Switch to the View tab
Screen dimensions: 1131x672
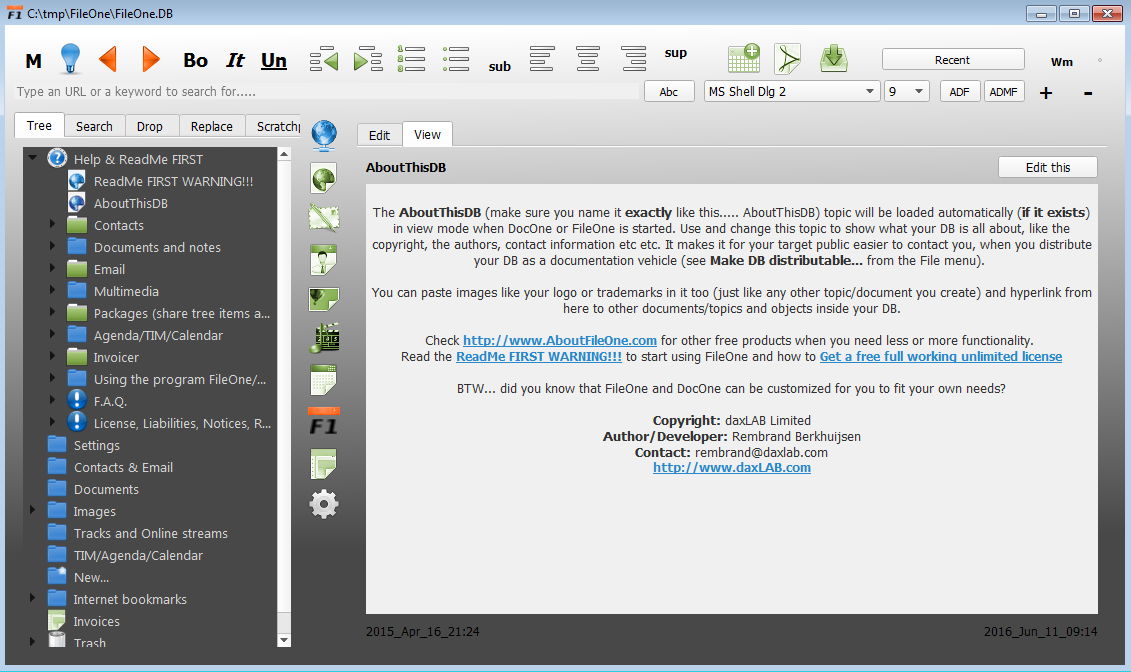click(427, 135)
